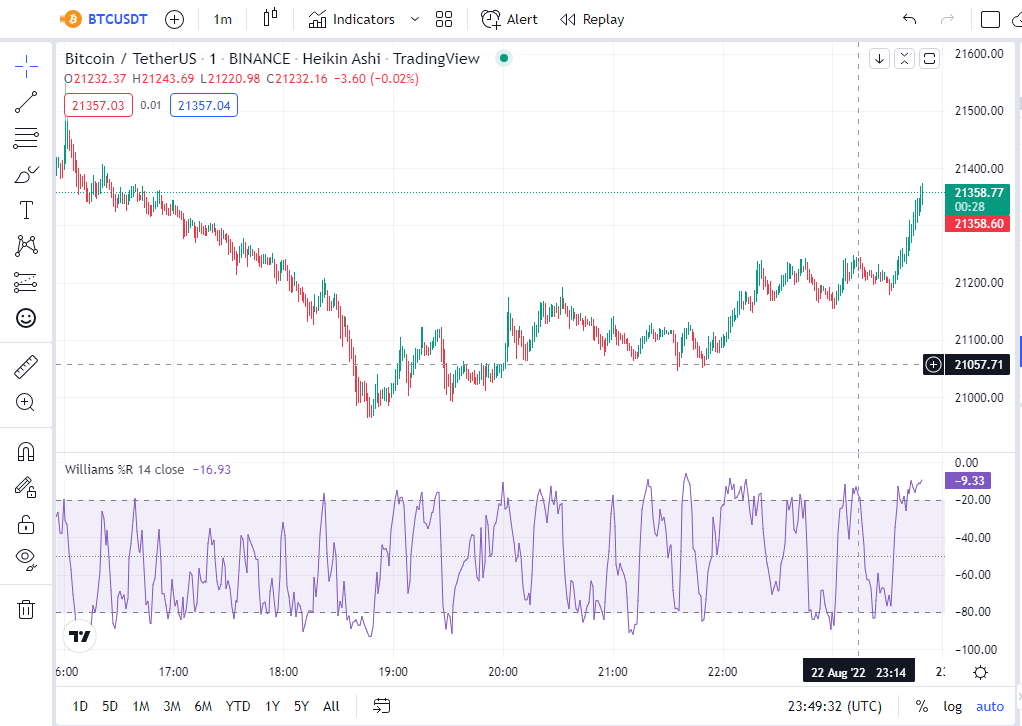Toggle stay in drawing mode

[26, 487]
